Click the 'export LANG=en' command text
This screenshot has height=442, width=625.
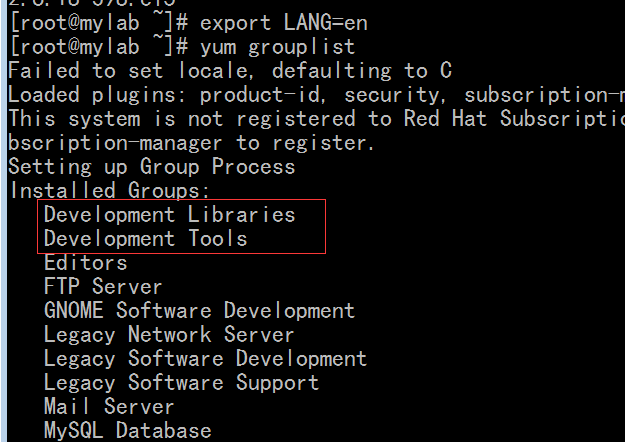pos(283,23)
